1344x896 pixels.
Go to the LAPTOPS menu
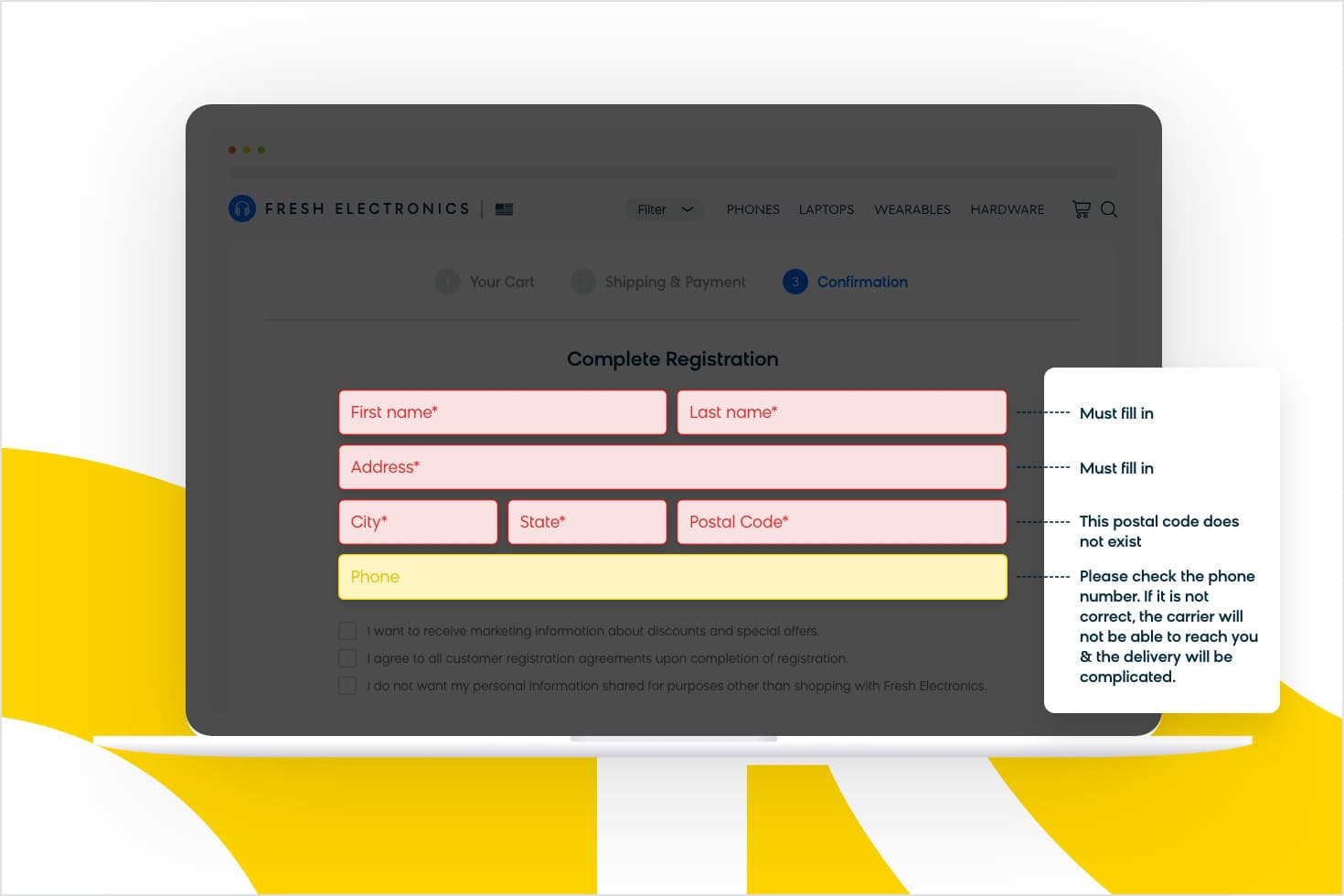[827, 209]
